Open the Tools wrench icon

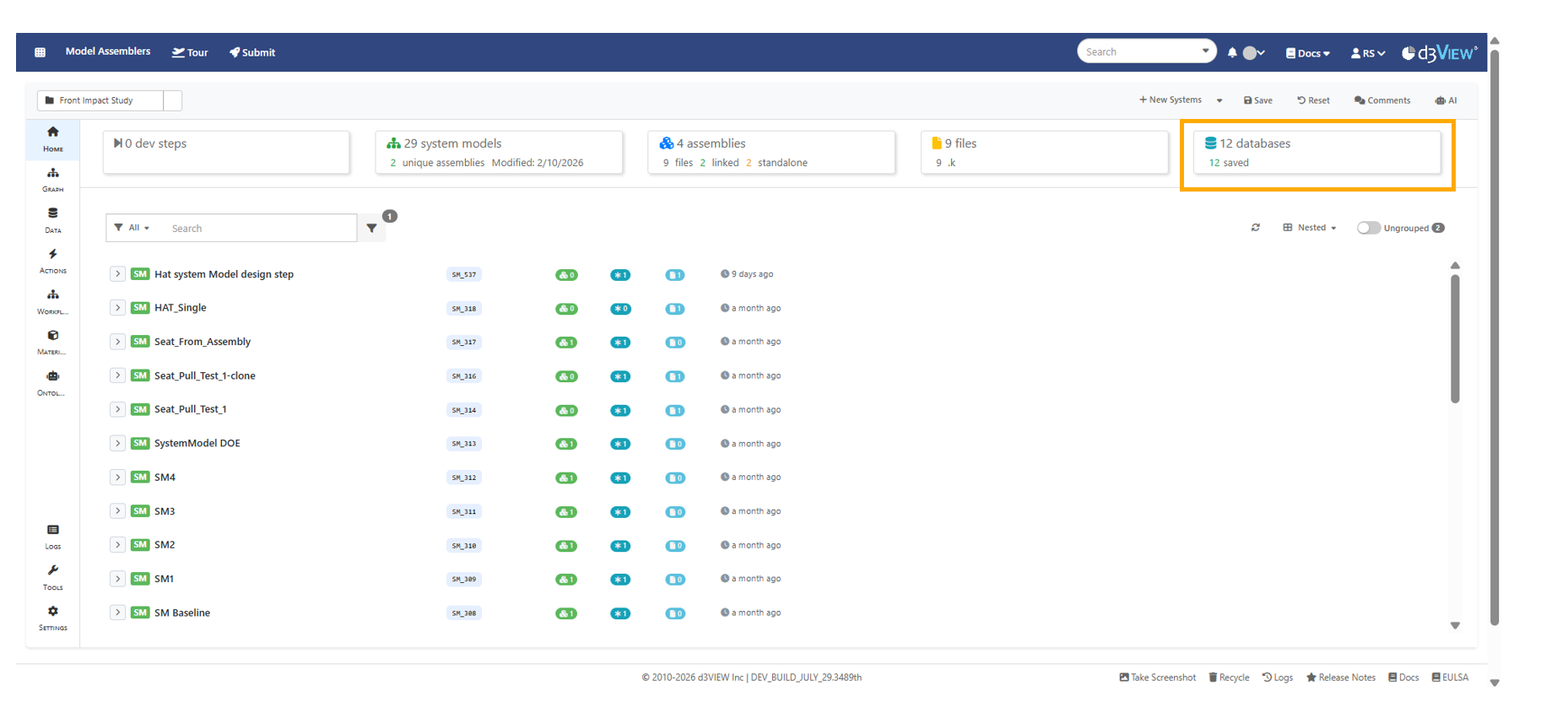pyautogui.click(x=52, y=577)
